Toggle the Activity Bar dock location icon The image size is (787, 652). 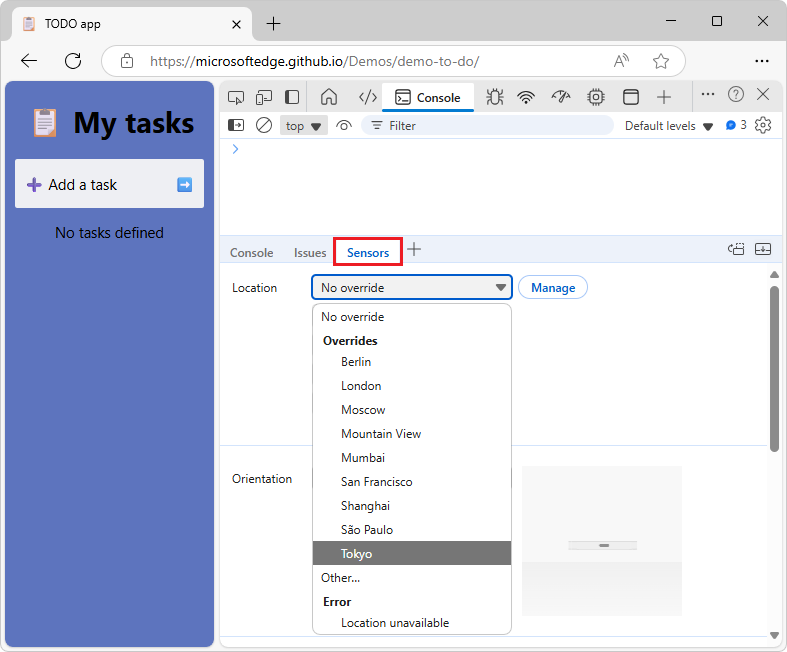pyautogui.click(x=292, y=97)
